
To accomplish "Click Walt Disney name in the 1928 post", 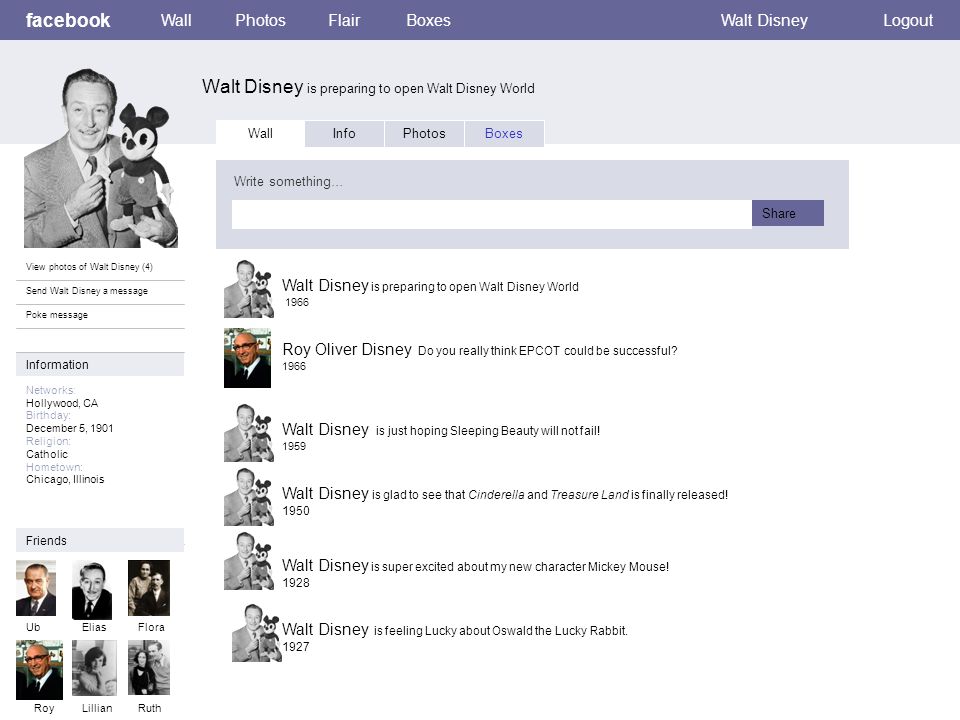I will coord(325,565).
